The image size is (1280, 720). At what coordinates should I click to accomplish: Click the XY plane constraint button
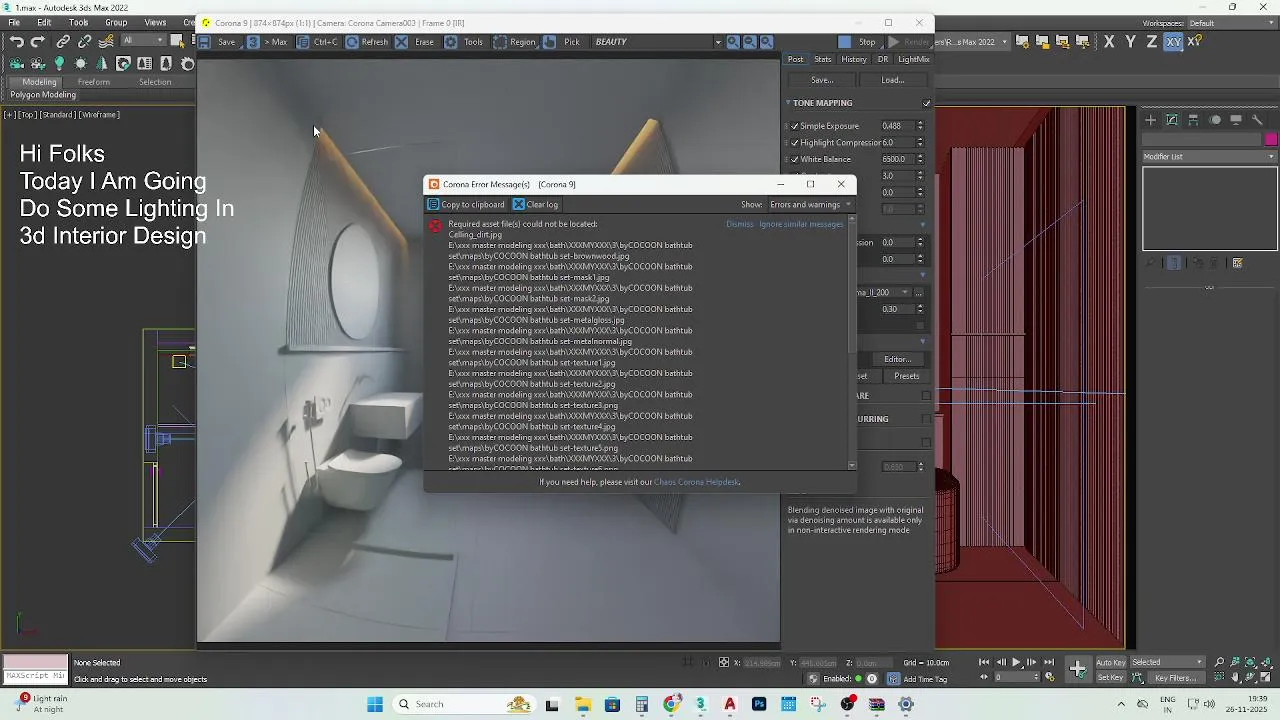1173,42
